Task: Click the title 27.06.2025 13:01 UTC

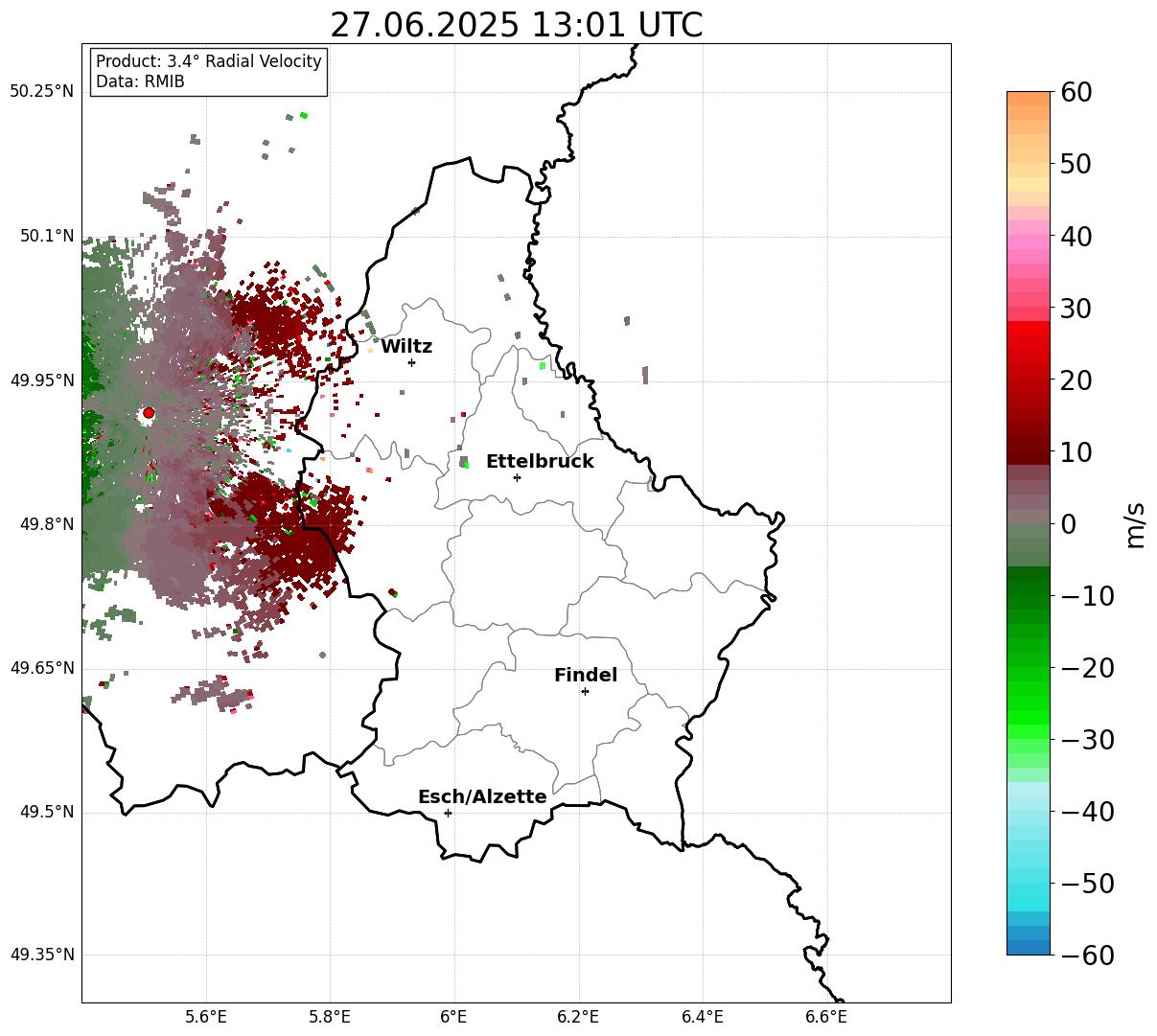Action: click(x=516, y=25)
